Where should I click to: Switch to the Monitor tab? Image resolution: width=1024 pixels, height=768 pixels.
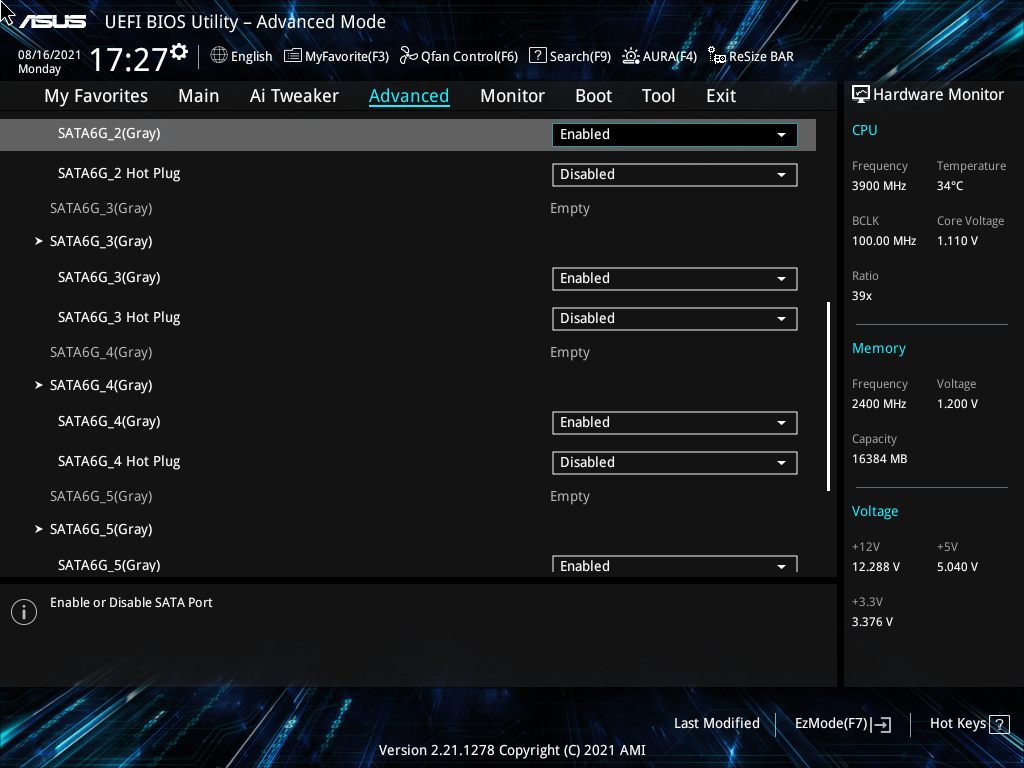pyautogui.click(x=512, y=96)
